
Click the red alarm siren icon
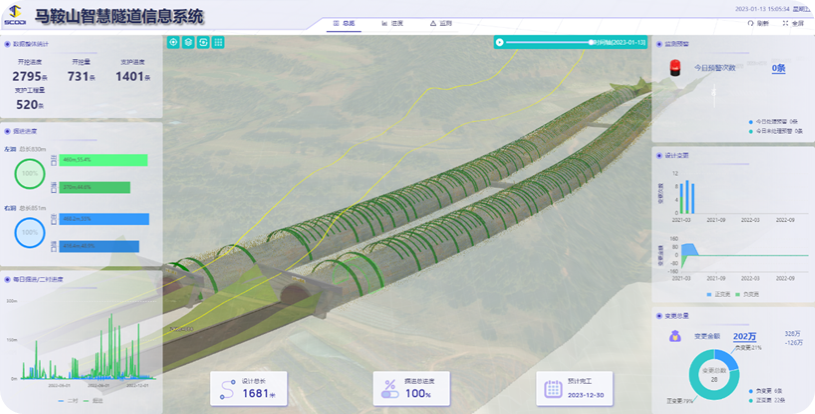click(674, 68)
